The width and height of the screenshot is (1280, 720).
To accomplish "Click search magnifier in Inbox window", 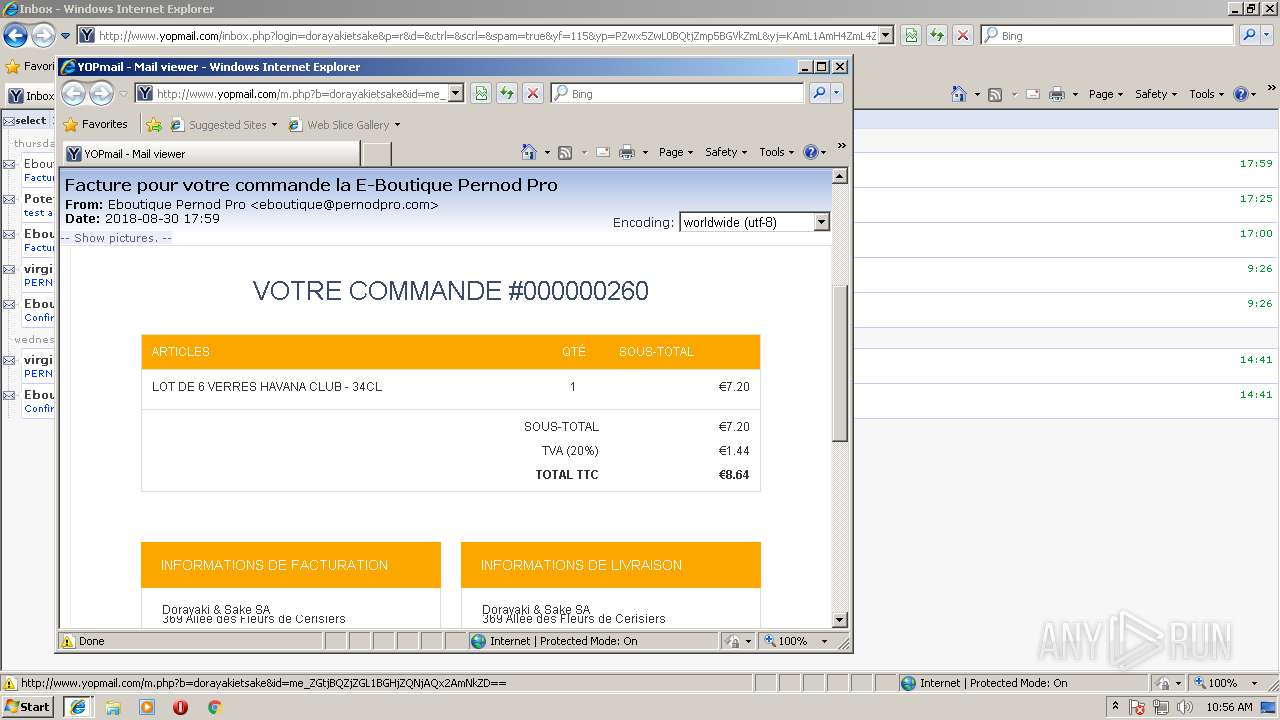I will coord(1249,35).
